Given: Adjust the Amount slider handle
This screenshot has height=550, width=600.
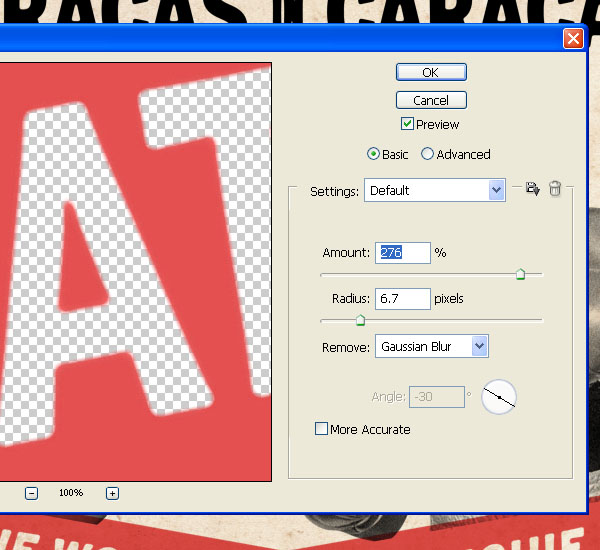Looking at the screenshot, I should click(520, 274).
